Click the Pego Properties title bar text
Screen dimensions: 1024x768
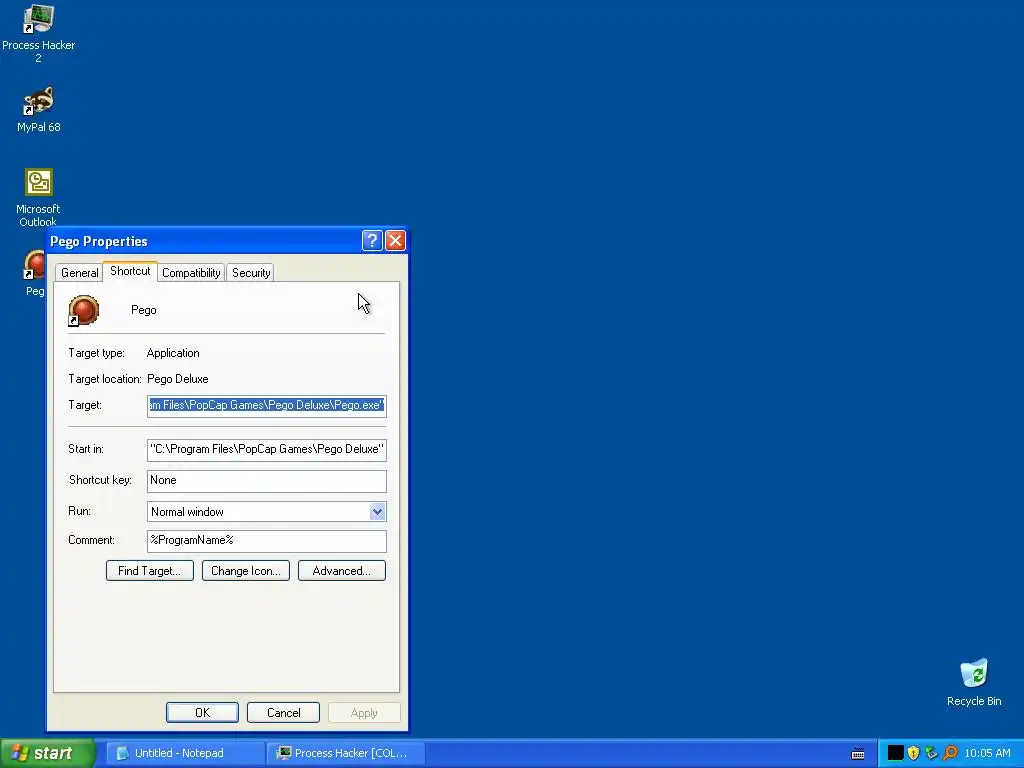point(99,241)
